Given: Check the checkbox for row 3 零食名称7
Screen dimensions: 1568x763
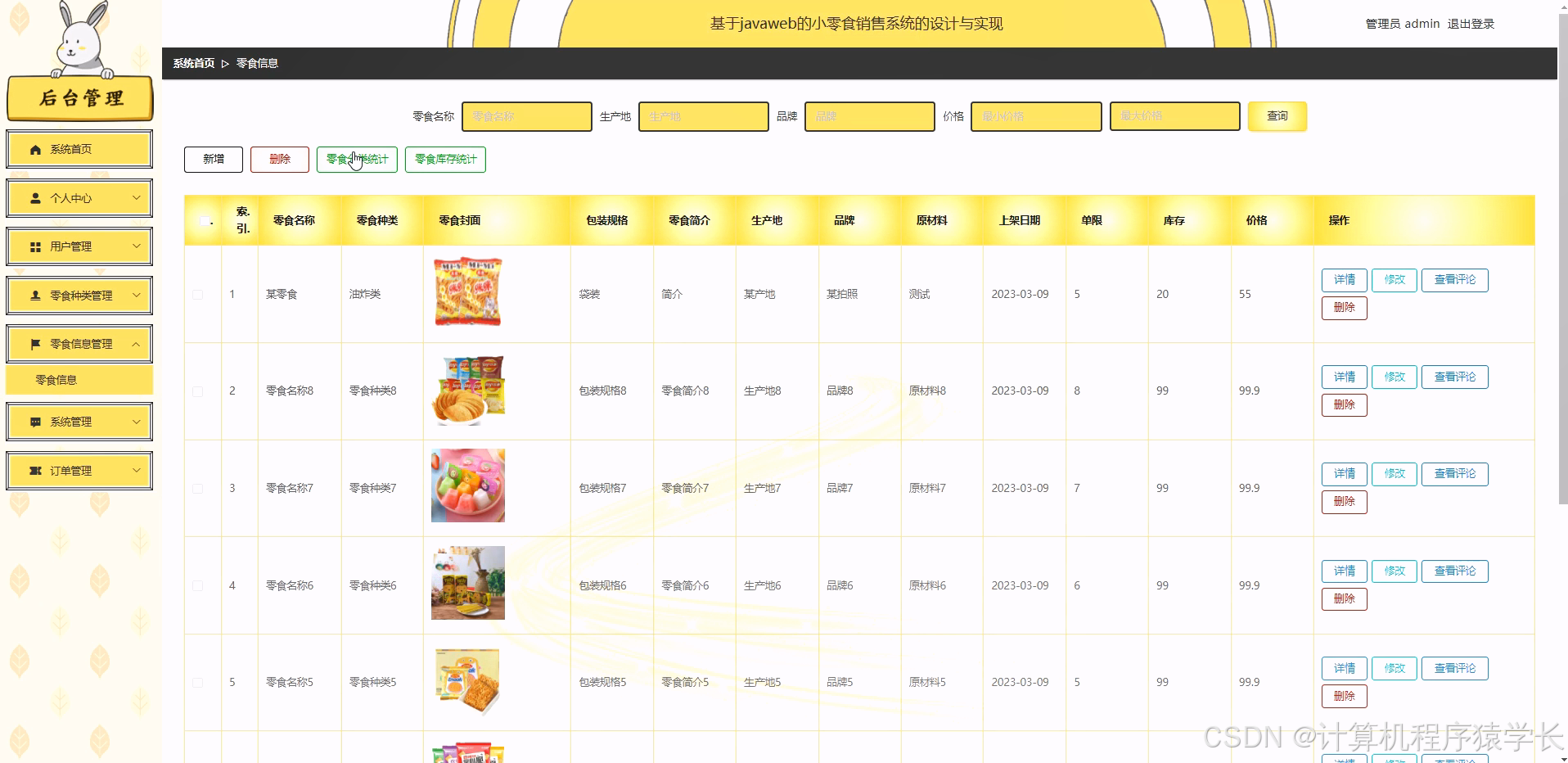Looking at the screenshot, I should pos(196,488).
